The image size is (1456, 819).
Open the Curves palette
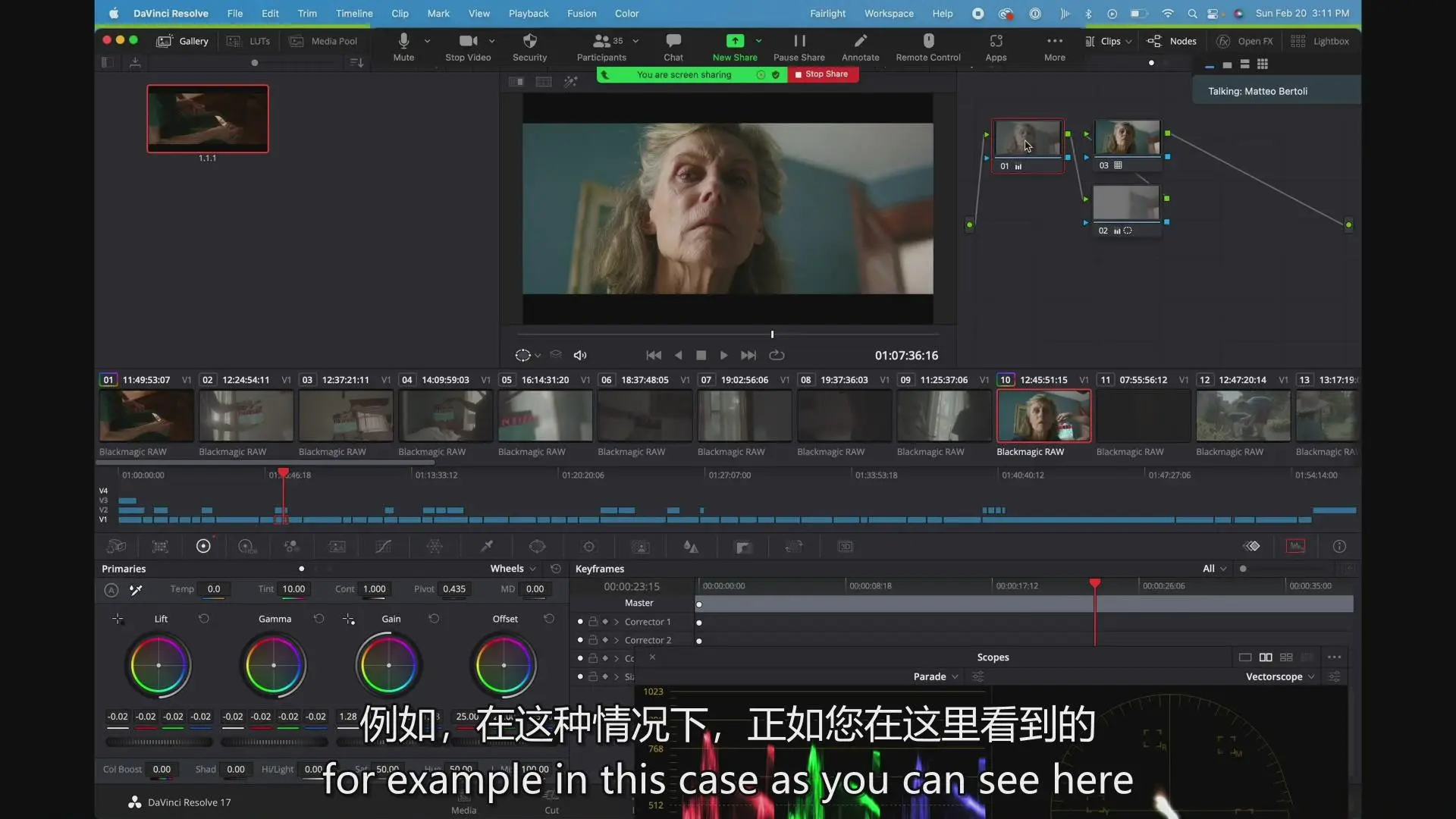point(384,546)
